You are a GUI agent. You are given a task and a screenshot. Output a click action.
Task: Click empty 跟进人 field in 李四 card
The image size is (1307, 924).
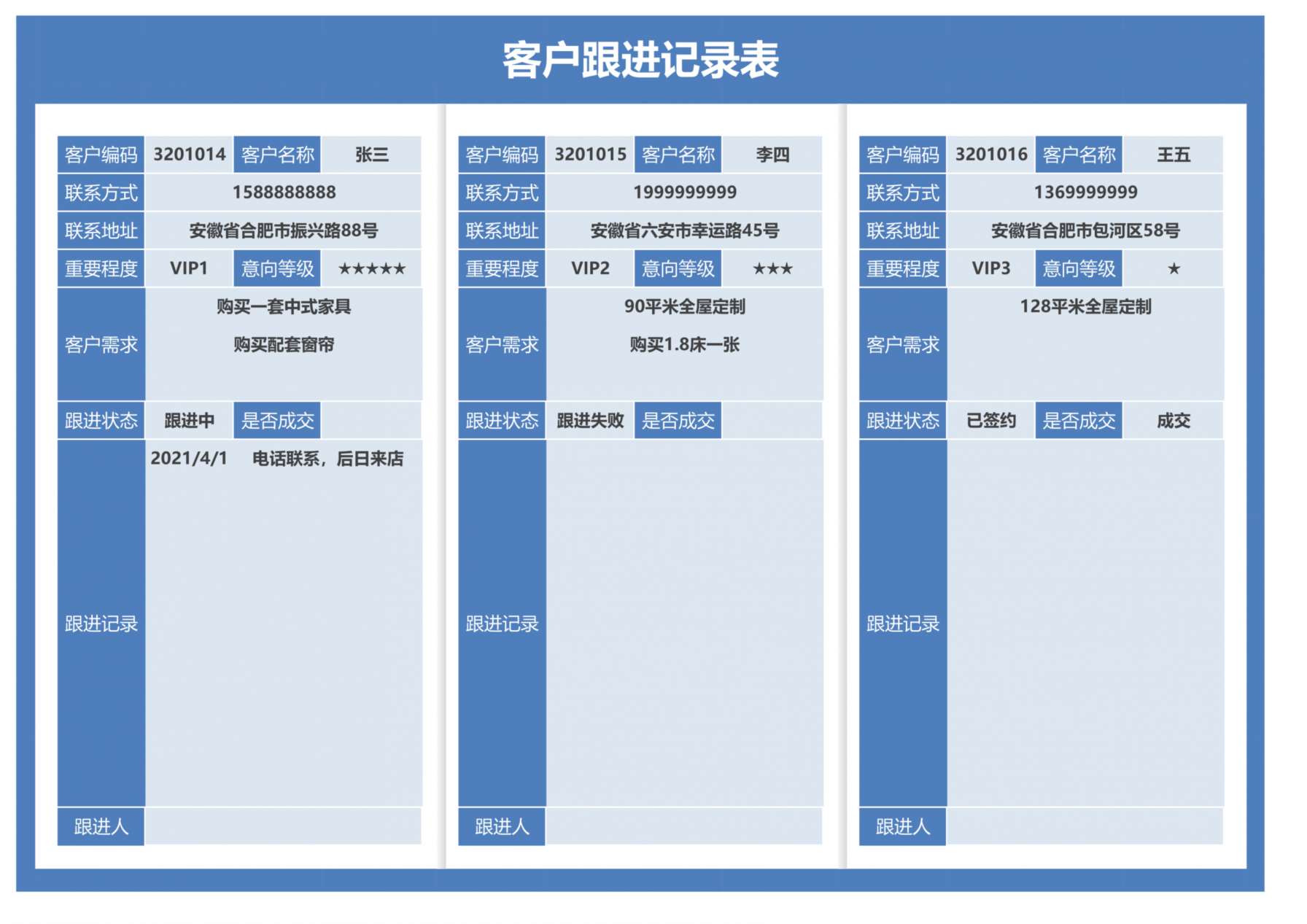coord(685,826)
